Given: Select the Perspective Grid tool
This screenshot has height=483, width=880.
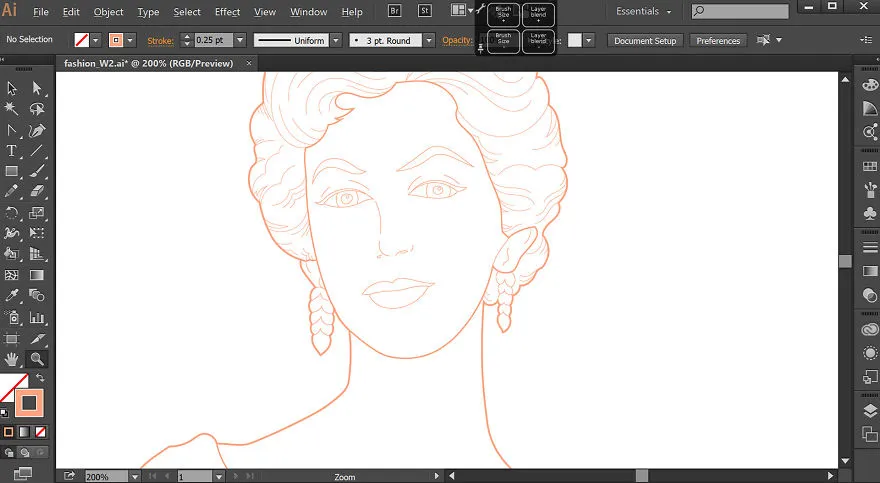Looking at the screenshot, I should 37,254.
